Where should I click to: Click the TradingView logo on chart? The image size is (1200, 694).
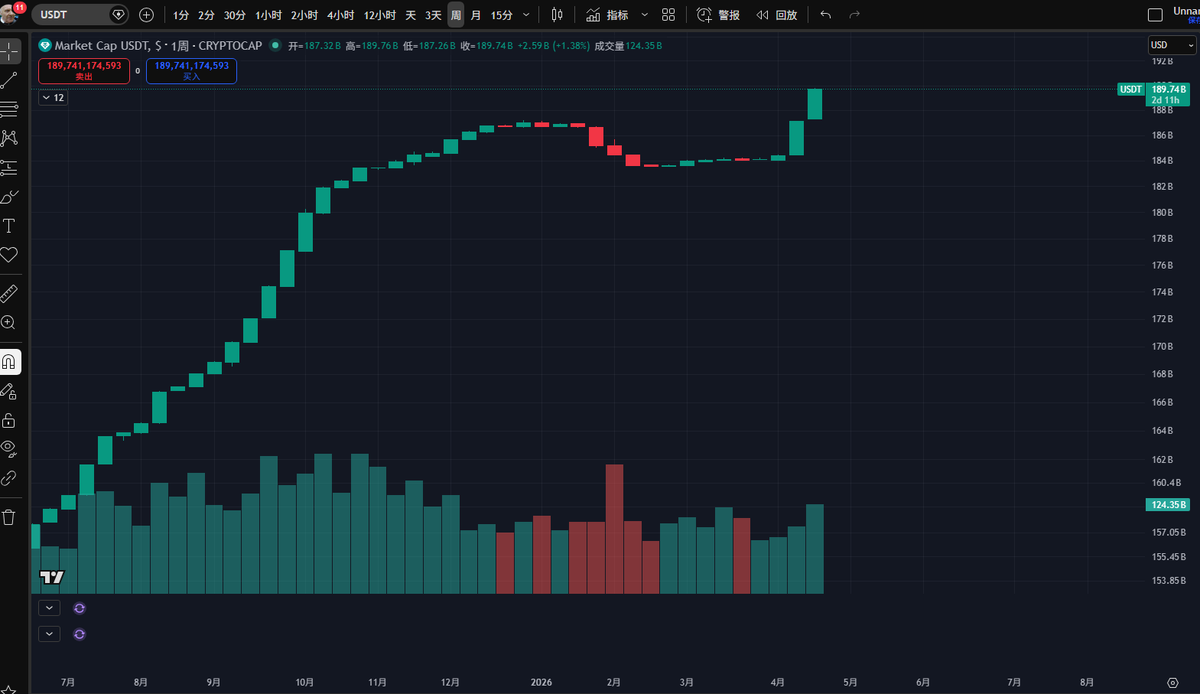52,577
